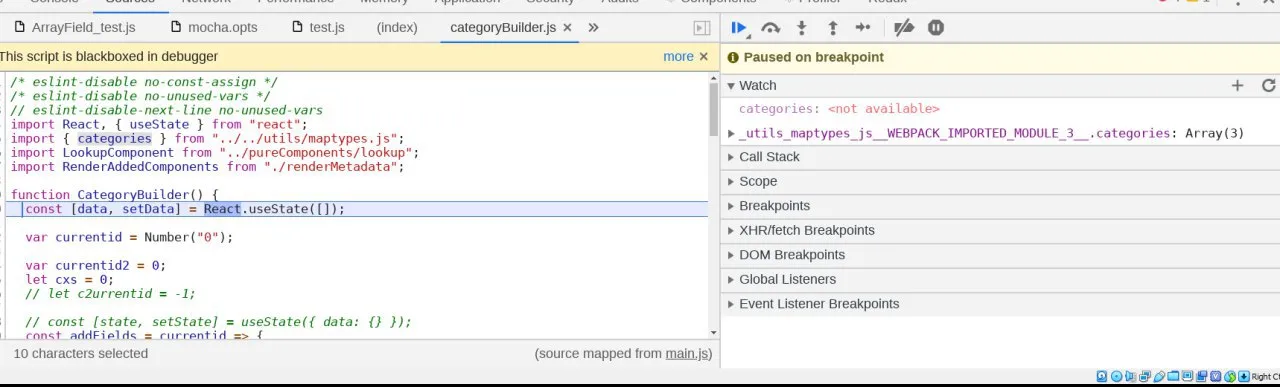Expand the Scope section
The width and height of the screenshot is (1280, 387).
1000,181
